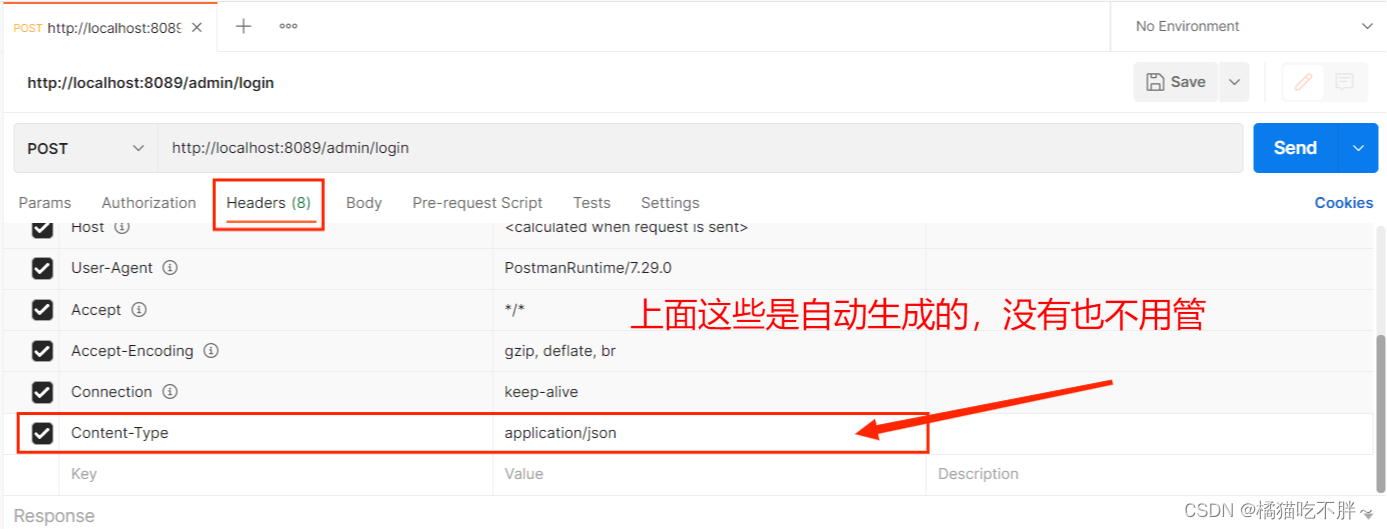Click the Connection key cell
This screenshot has width=1387, height=529.
276,392
